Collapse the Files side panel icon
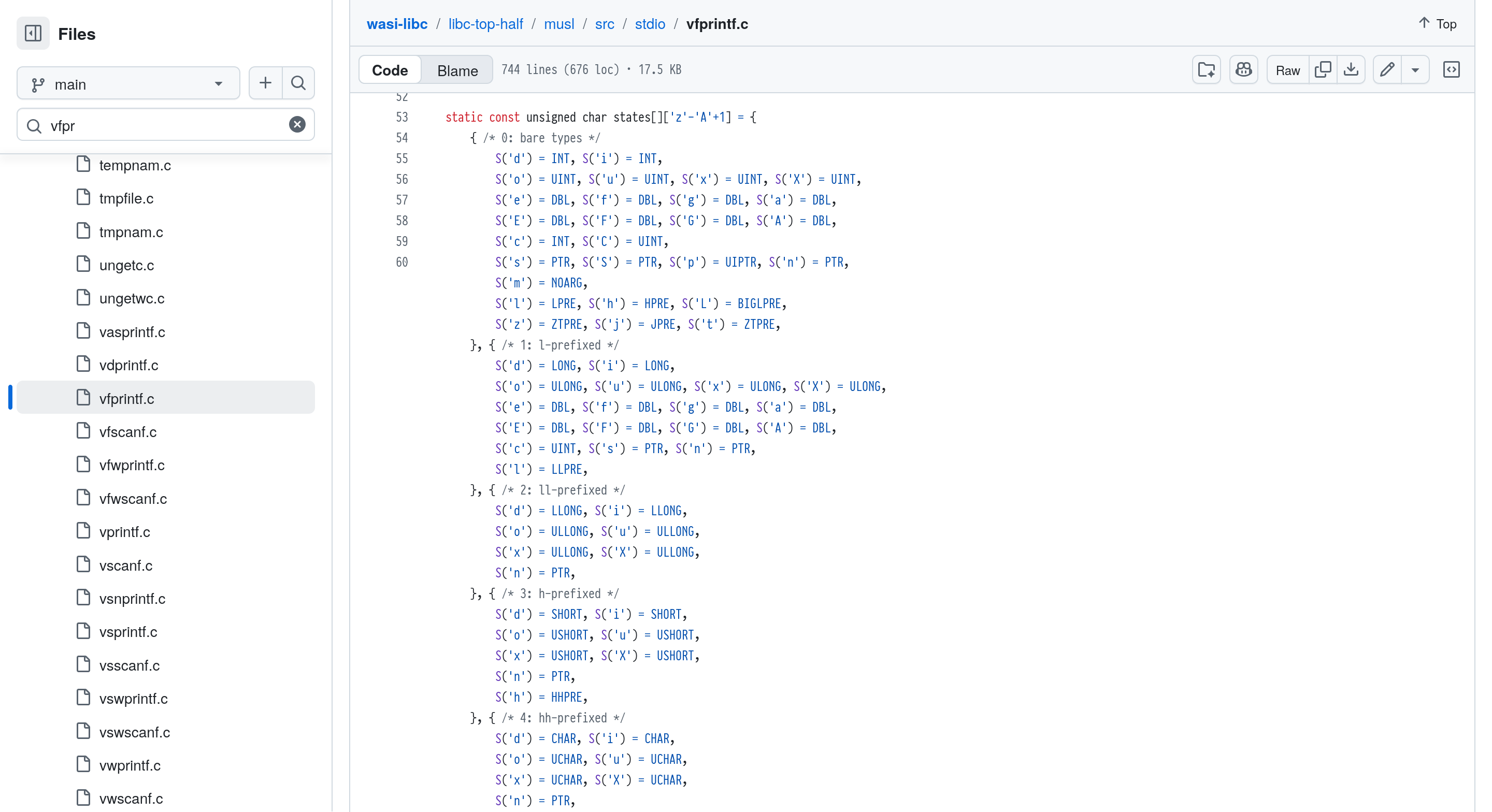 pyautogui.click(x=33, y=34)
